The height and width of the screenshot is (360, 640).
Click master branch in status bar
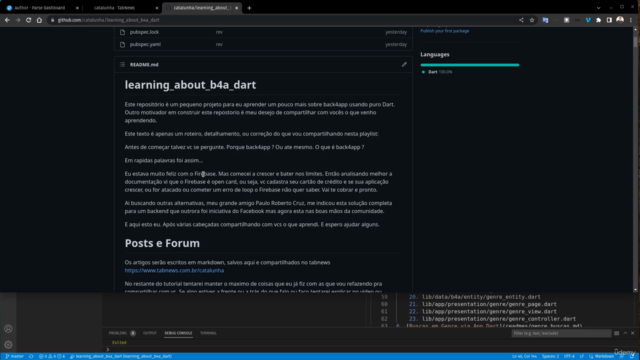click(15, 356)
